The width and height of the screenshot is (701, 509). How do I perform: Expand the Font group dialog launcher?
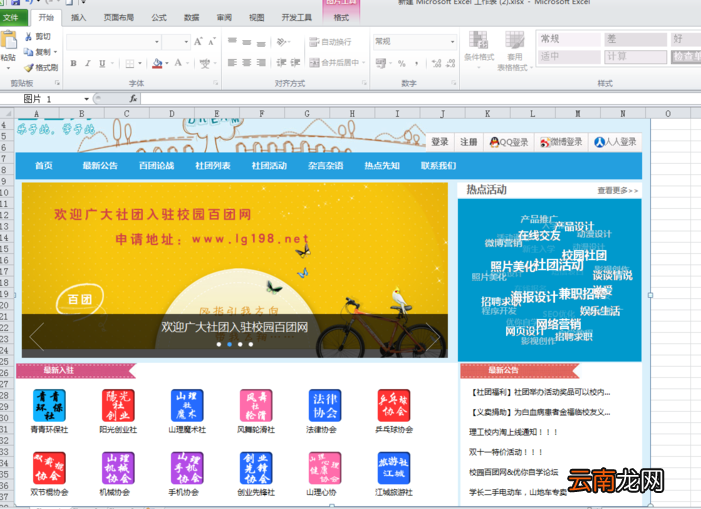(x=215, y=83)
